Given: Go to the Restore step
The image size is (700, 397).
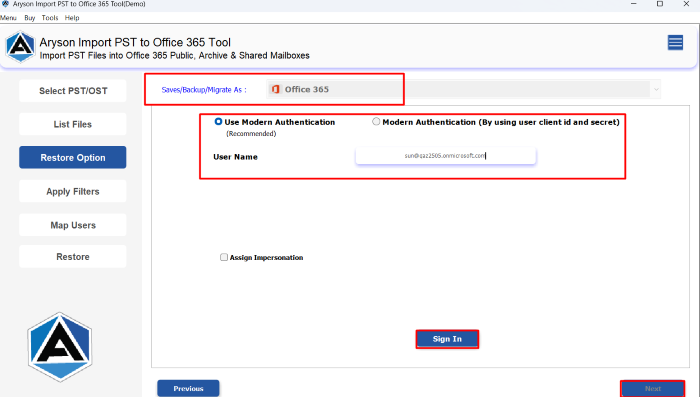Looking at the screenshot, I should point(73,257).
